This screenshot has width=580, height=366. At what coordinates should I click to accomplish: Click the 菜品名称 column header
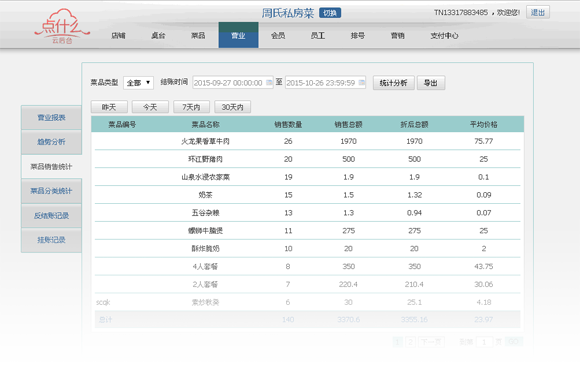pos(205,124)
